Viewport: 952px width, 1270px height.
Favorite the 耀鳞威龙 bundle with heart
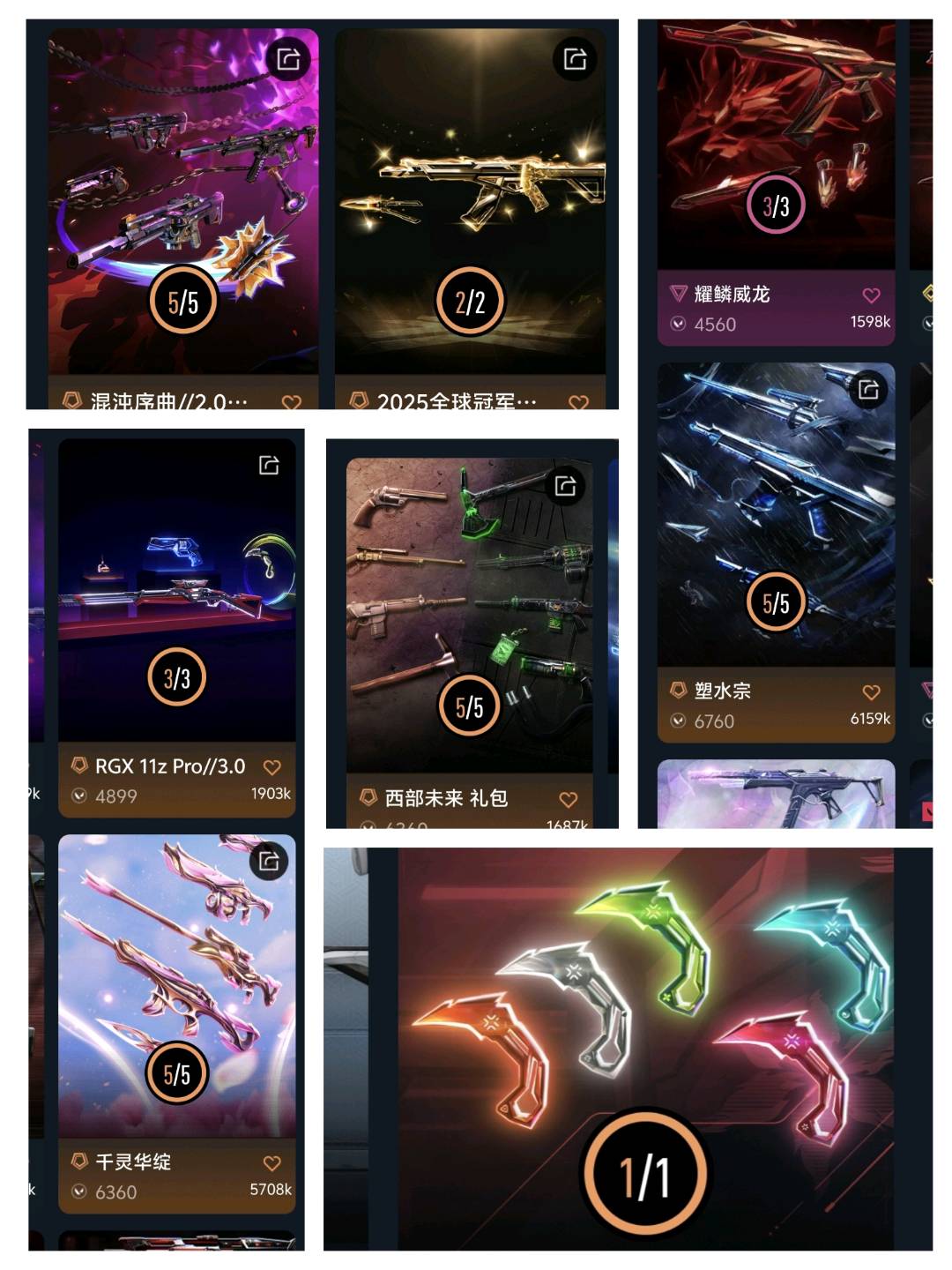pyautogui.click(x=871, y=295)
